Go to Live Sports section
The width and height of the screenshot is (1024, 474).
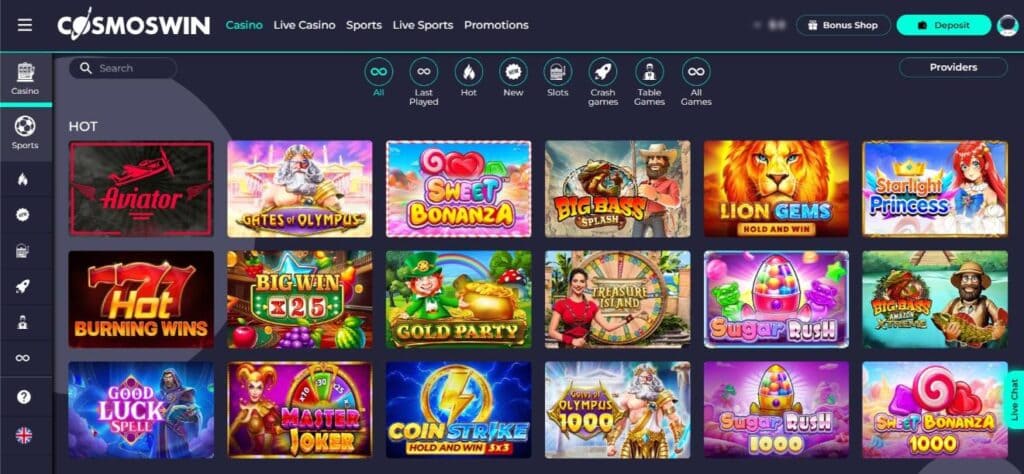[x=423, y=25]
